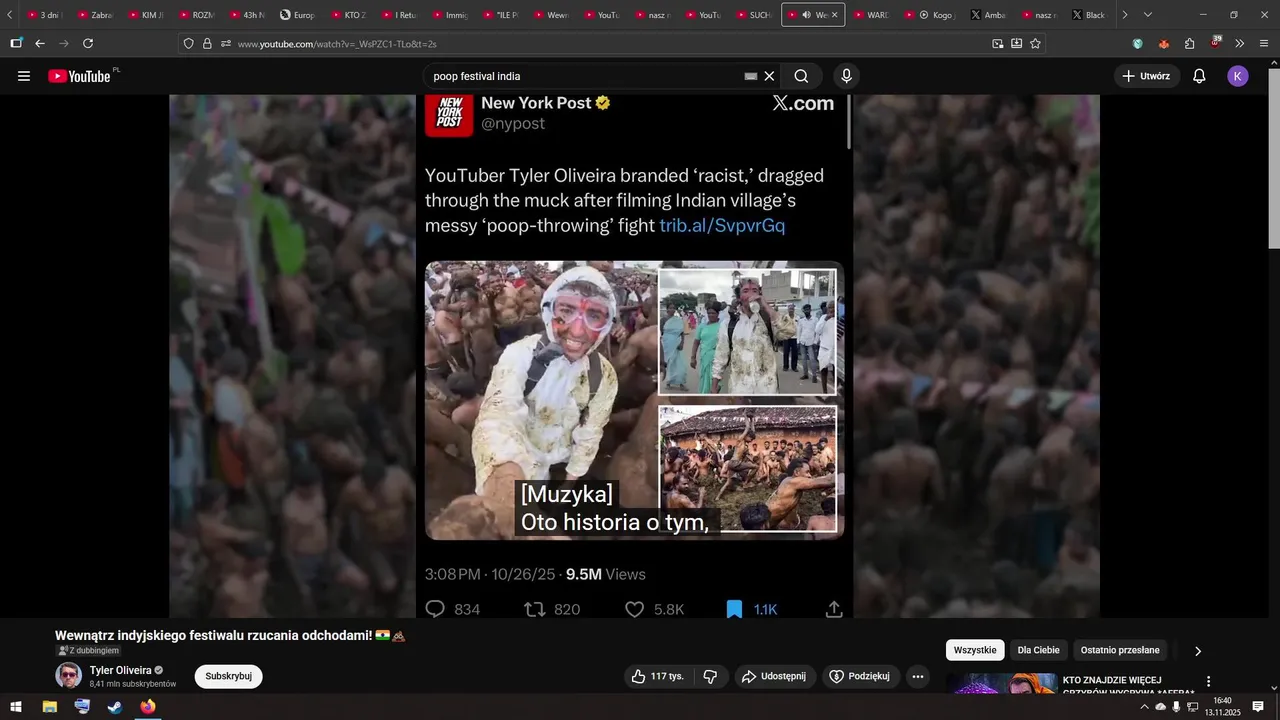Open picture-in-picture icon in address bar

pos(998,43)
